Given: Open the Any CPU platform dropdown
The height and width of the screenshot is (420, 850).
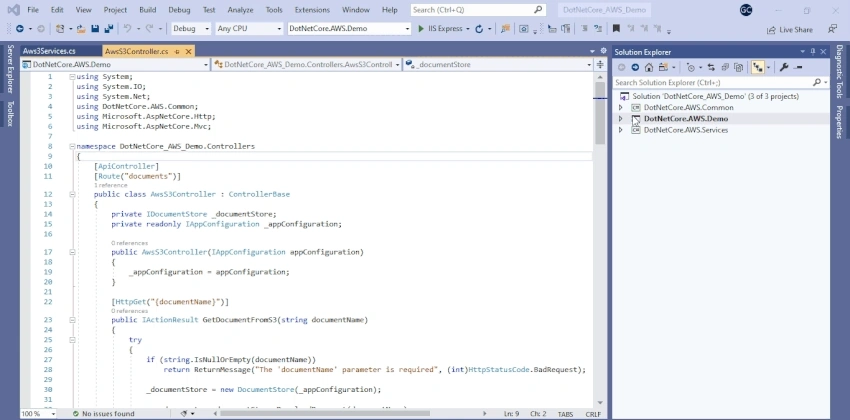Looking at the screenshot, I should [x=249, y=29].
